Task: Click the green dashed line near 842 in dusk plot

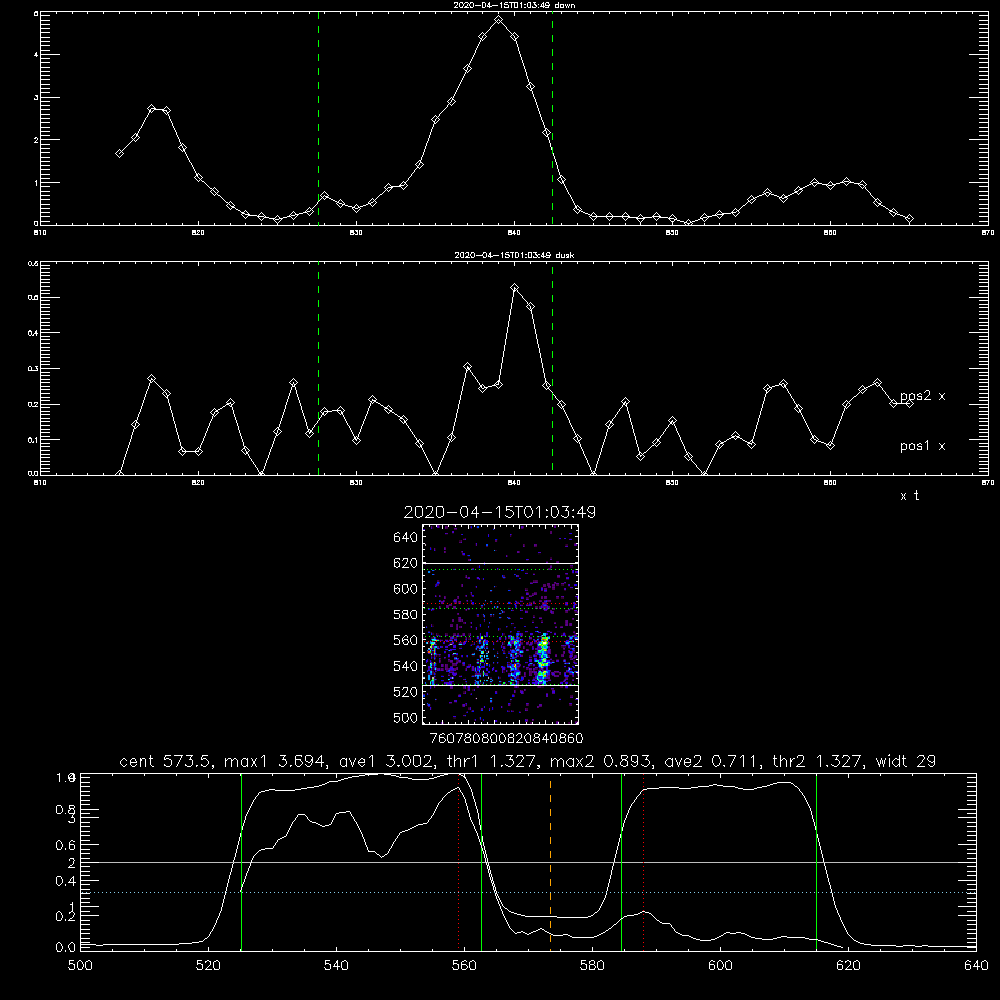Action: click(552, 369)
